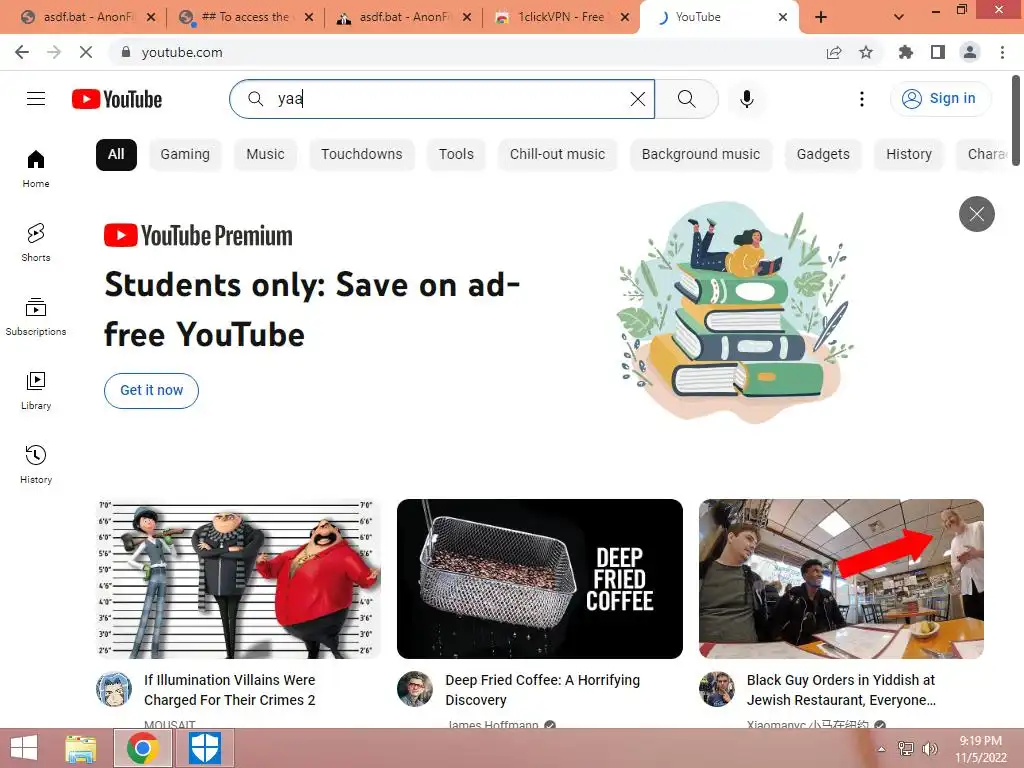This screenshot has height=768, width=1024.
Task: Open tab search dropdown arrow
Action: point(899,17)
